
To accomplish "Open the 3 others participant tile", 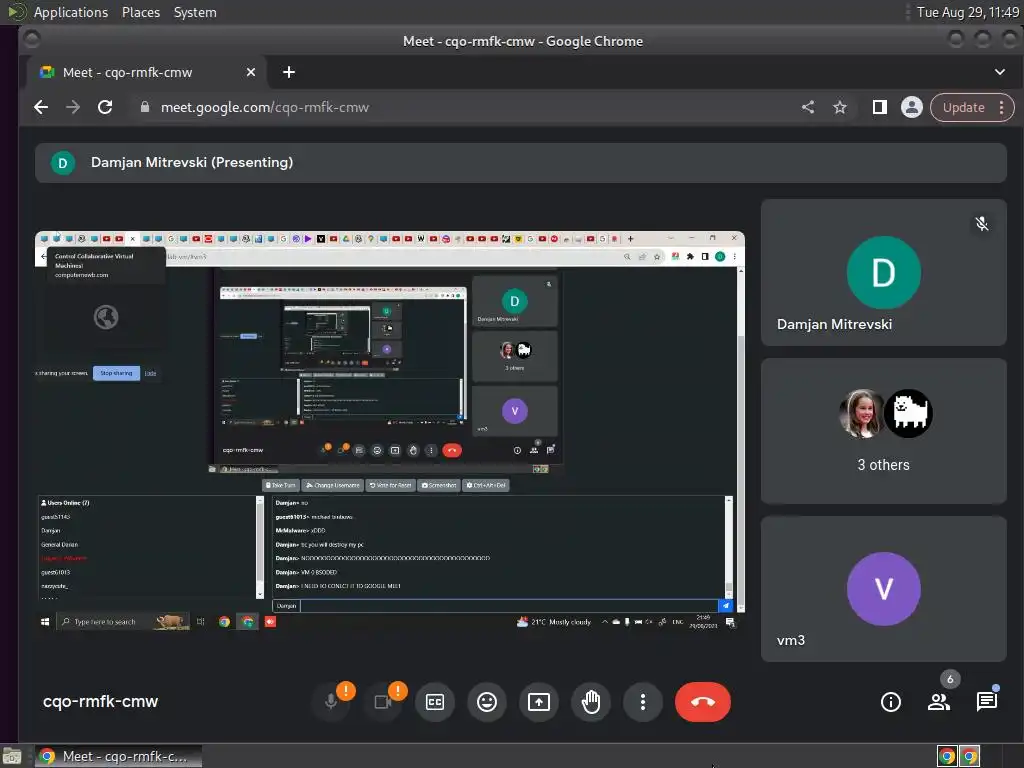I will point(884,431).
